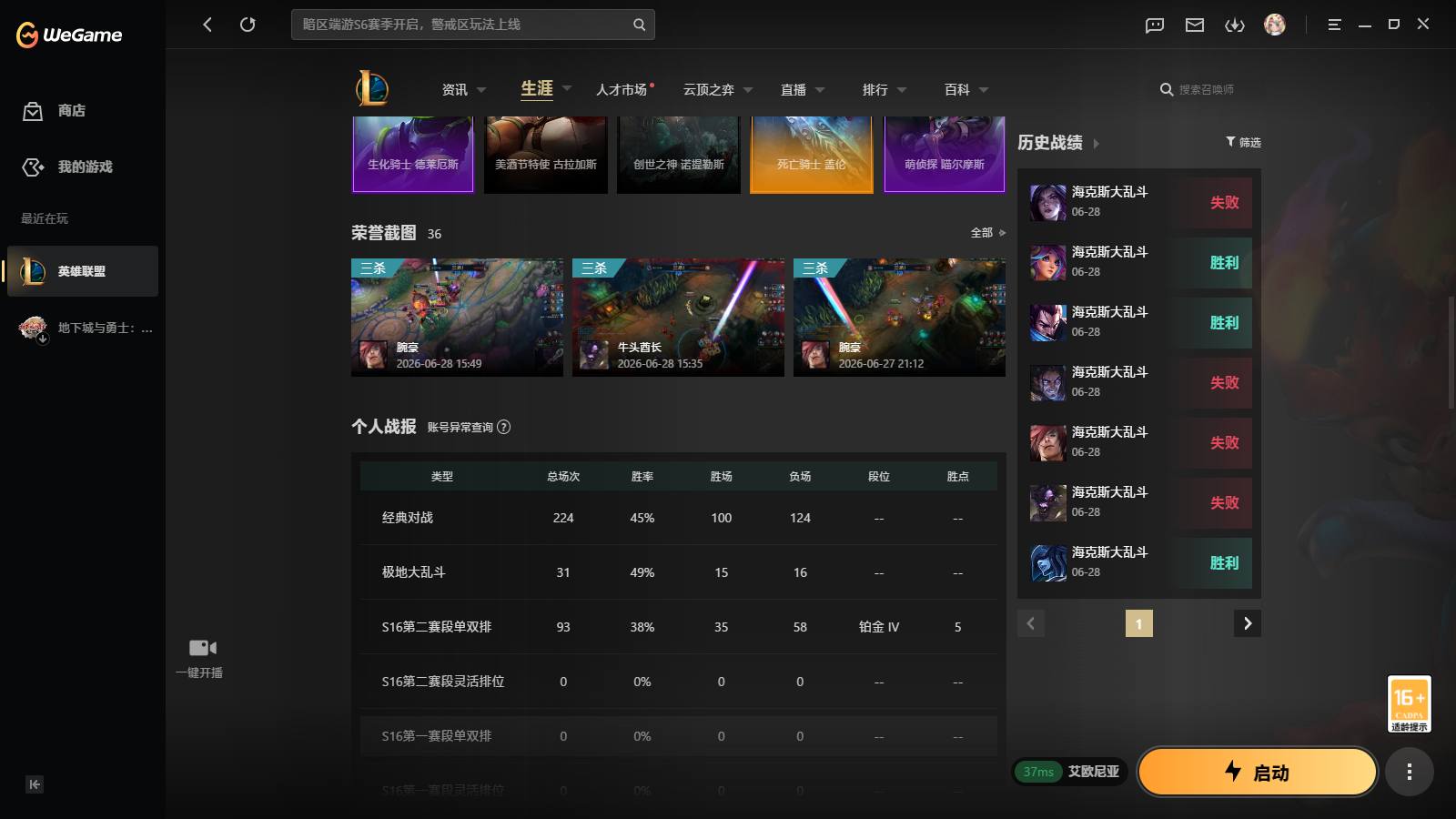Go to previous page of match history
Image resolution: width=1456 pixels, height=819 pixels.
[x=1031, y=623]
